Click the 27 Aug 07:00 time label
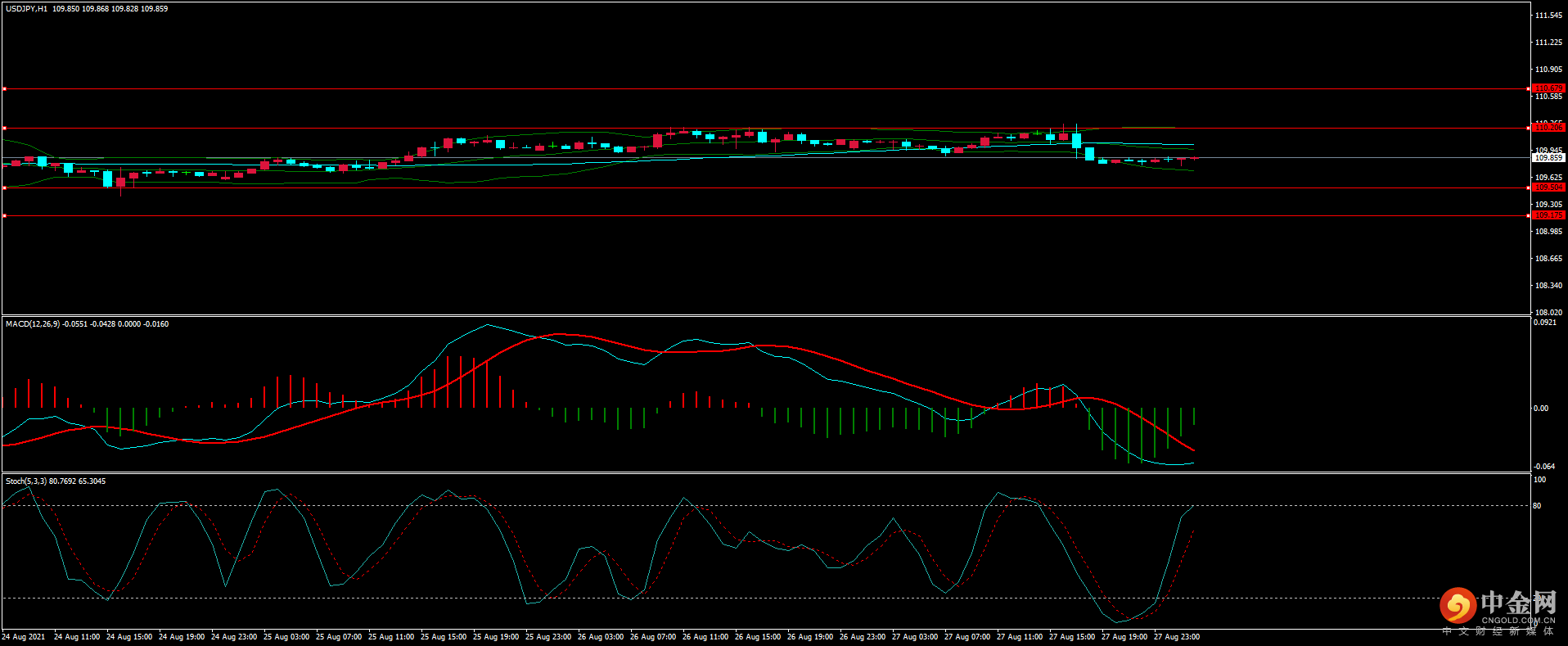The height and width of the screenshot is (646, 1568). pyautogui.click(x=967, y=637)
